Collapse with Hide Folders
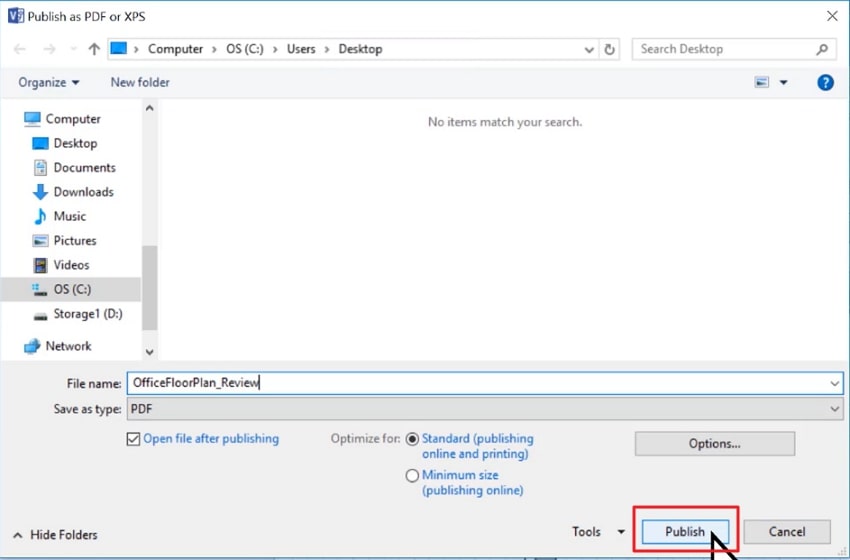This screenshot has width=850, height=560. point(55,535)
